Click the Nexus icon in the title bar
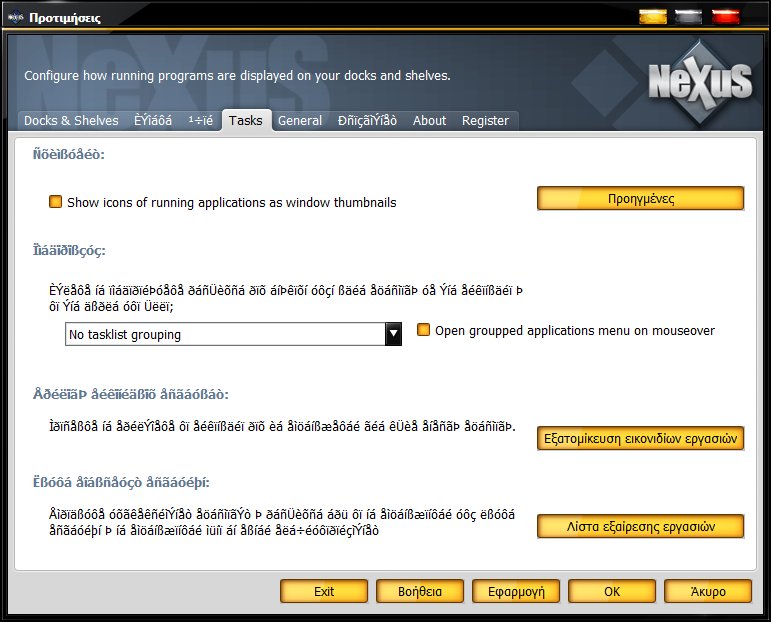This screenshot has height=622, width=771. coord(15,17)
